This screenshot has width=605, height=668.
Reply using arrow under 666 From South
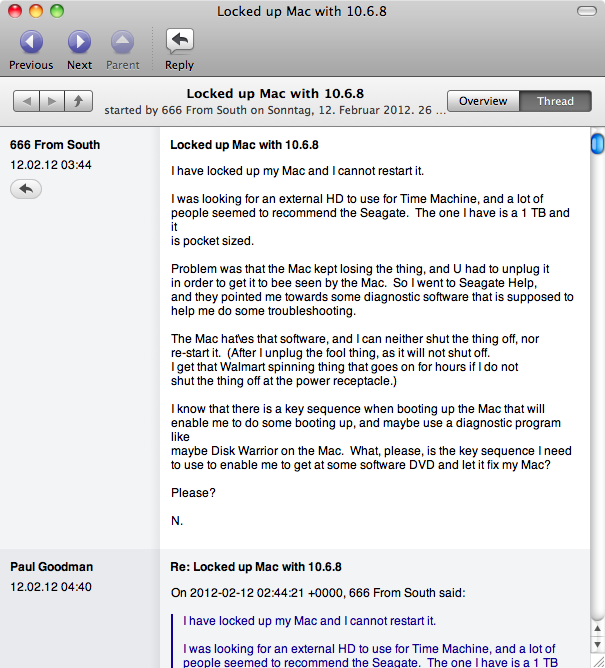coord(26,188)
